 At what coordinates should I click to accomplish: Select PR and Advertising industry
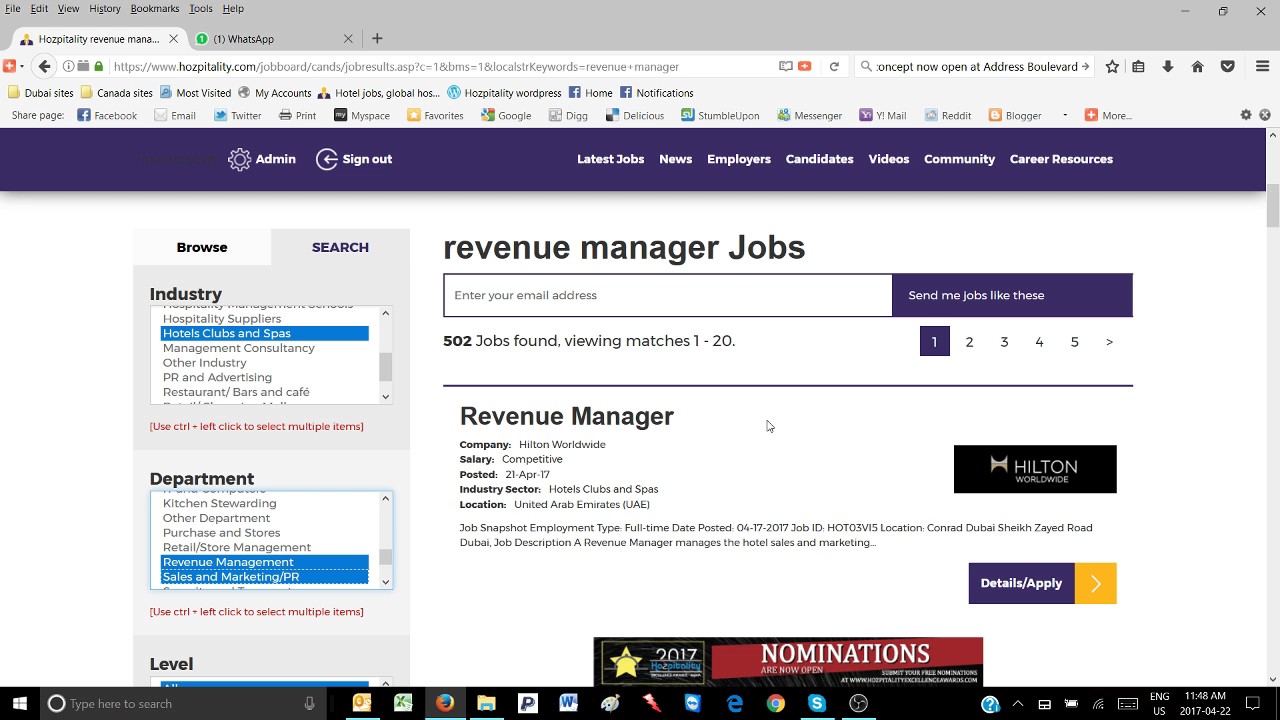click(x=265, y=377)
